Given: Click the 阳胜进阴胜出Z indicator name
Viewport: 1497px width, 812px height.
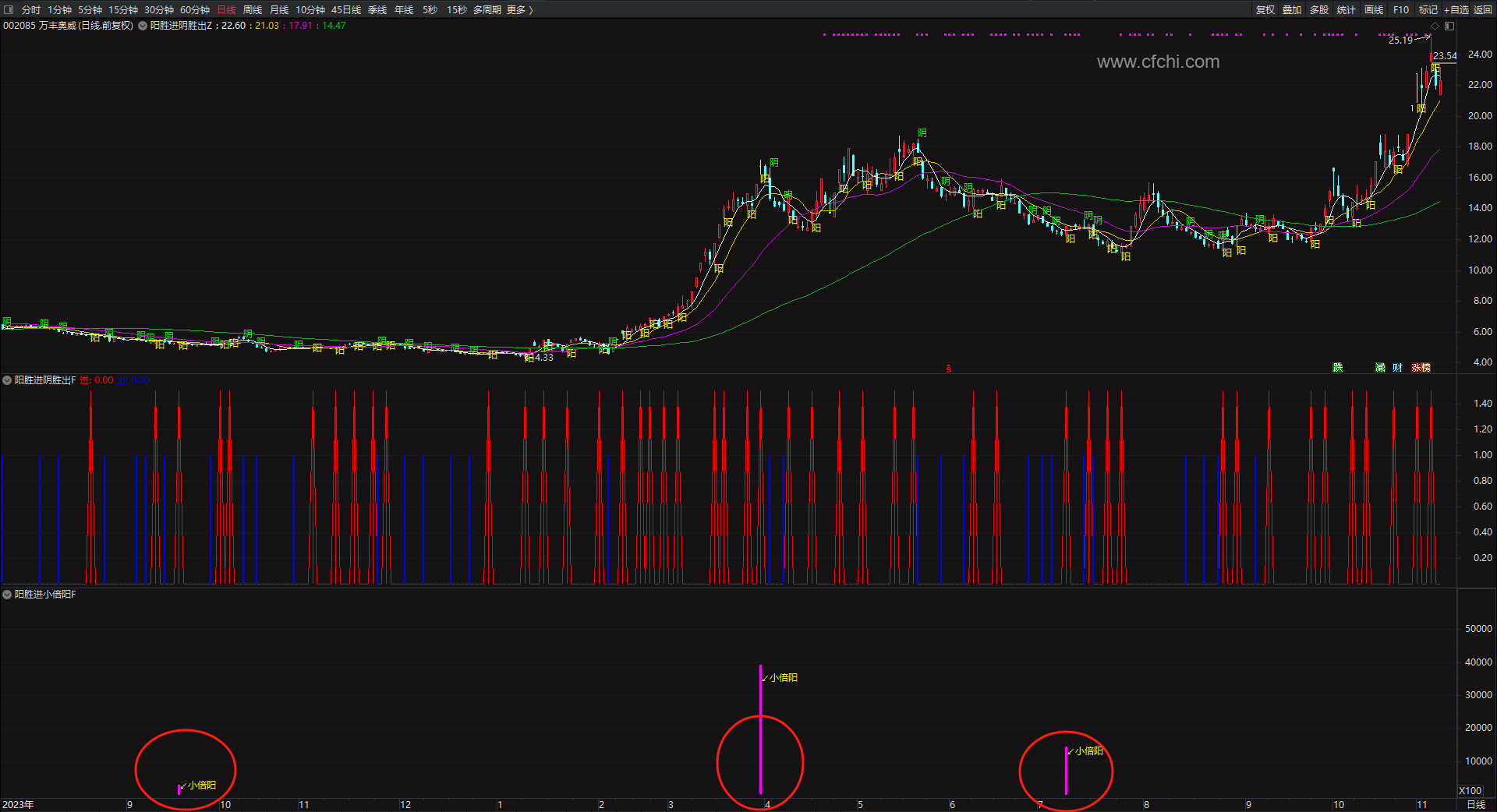Looking at the screenshot, I should click(181, 26).
